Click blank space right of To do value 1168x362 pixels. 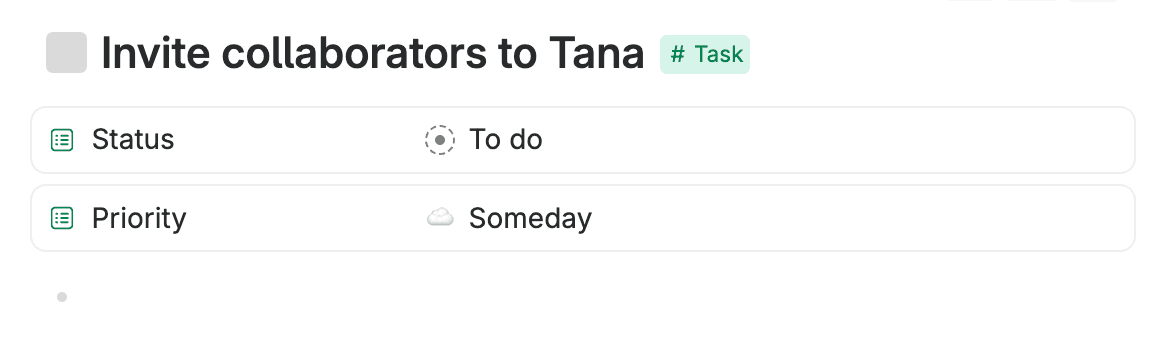pyautogui.click(x=834, y=140)
